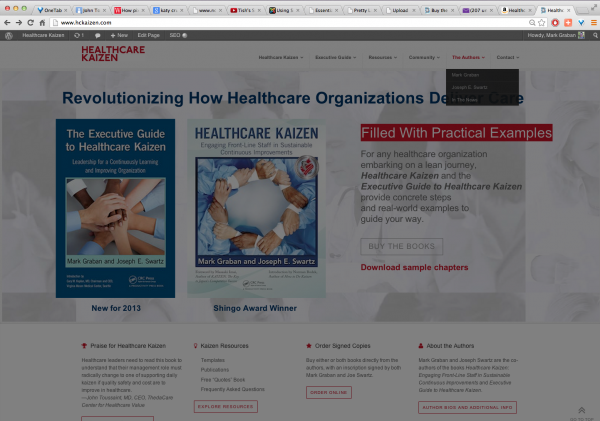Click the zoom magnifier in address bar
600x421 pixels.
pos(532,23)
